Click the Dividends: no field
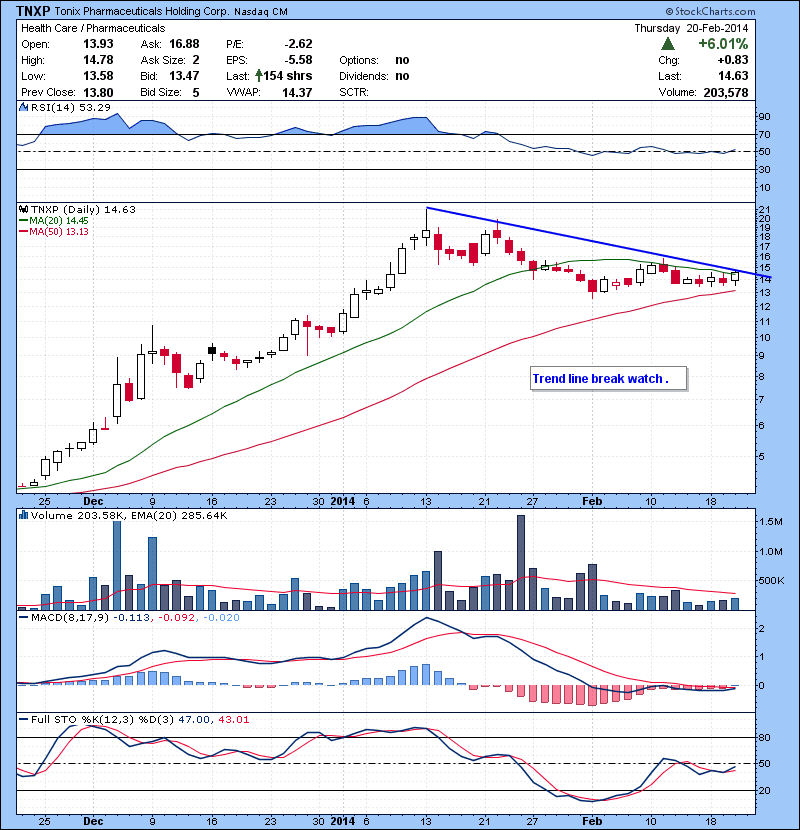 point(374,76)
